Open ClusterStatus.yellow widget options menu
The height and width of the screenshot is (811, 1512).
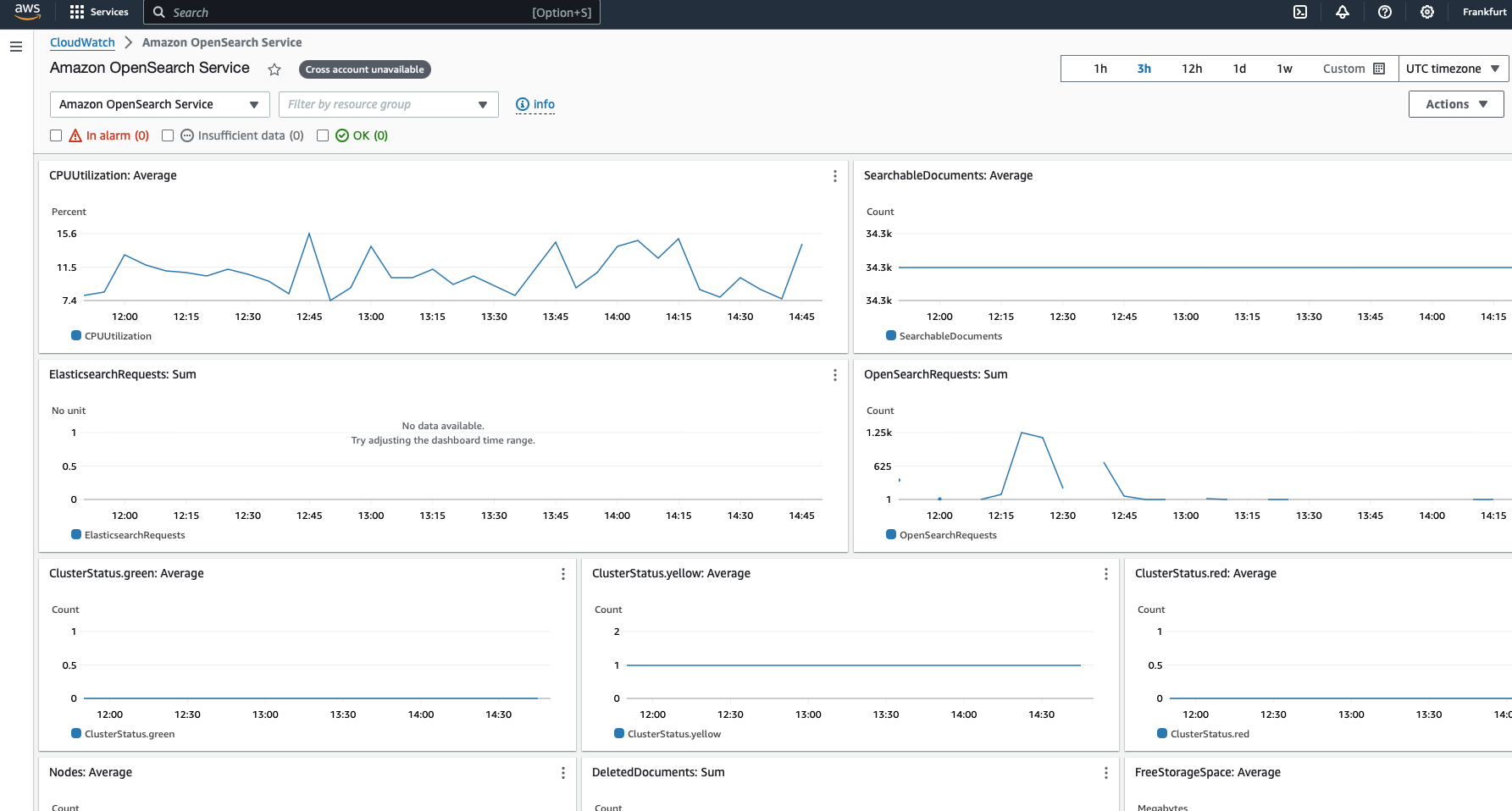(1106, 574)
